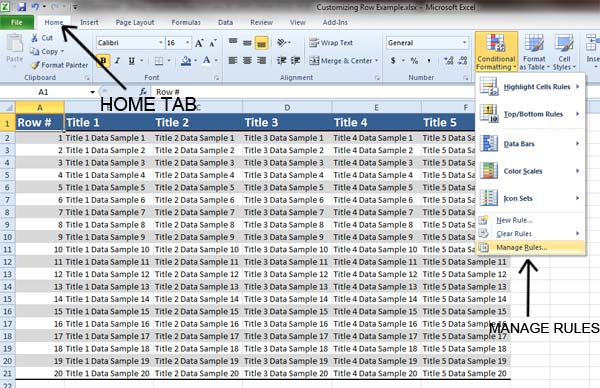Click Increase Decimal icon

448,60
